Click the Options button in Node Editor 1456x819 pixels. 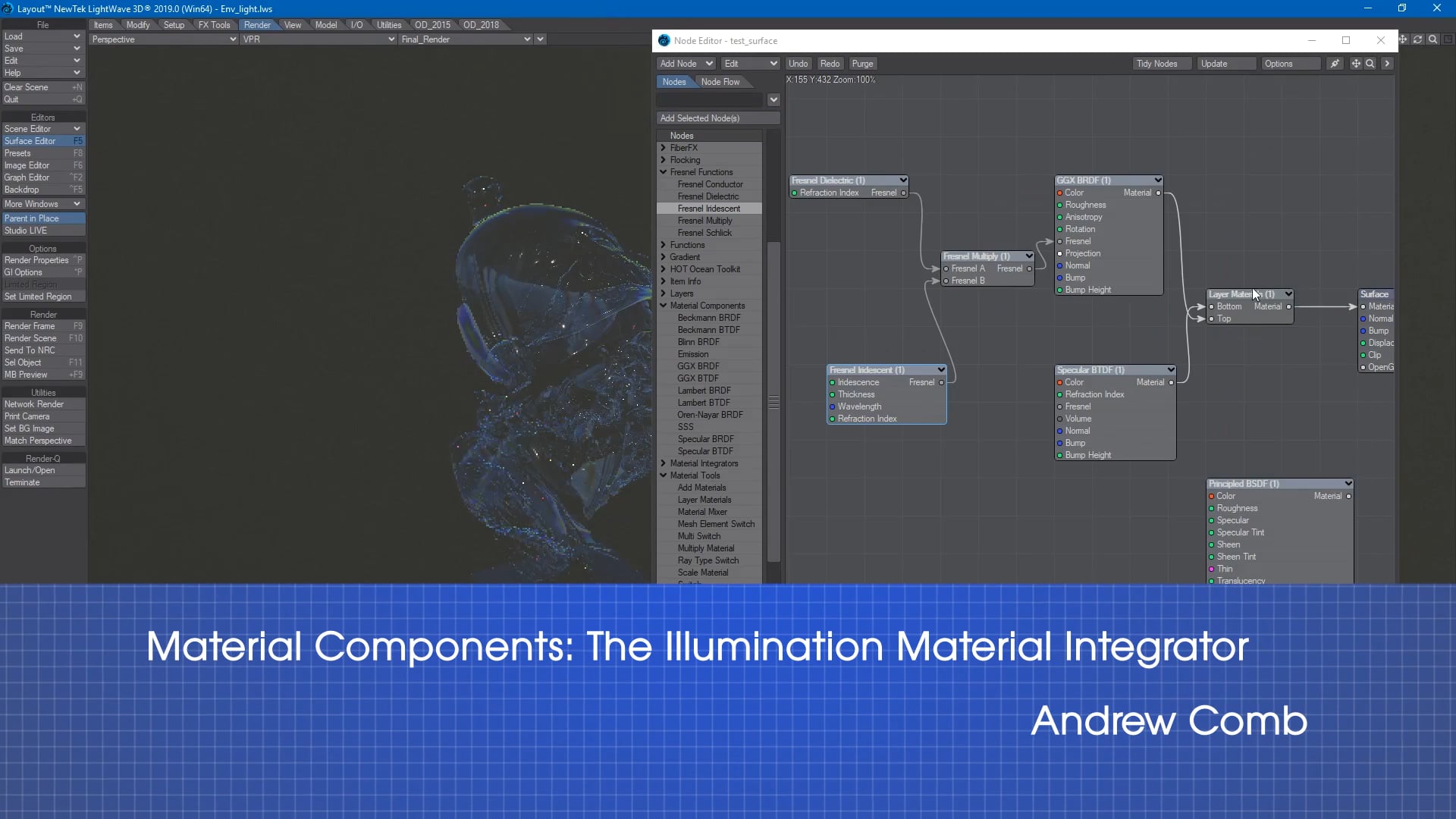pos(1290,64)
